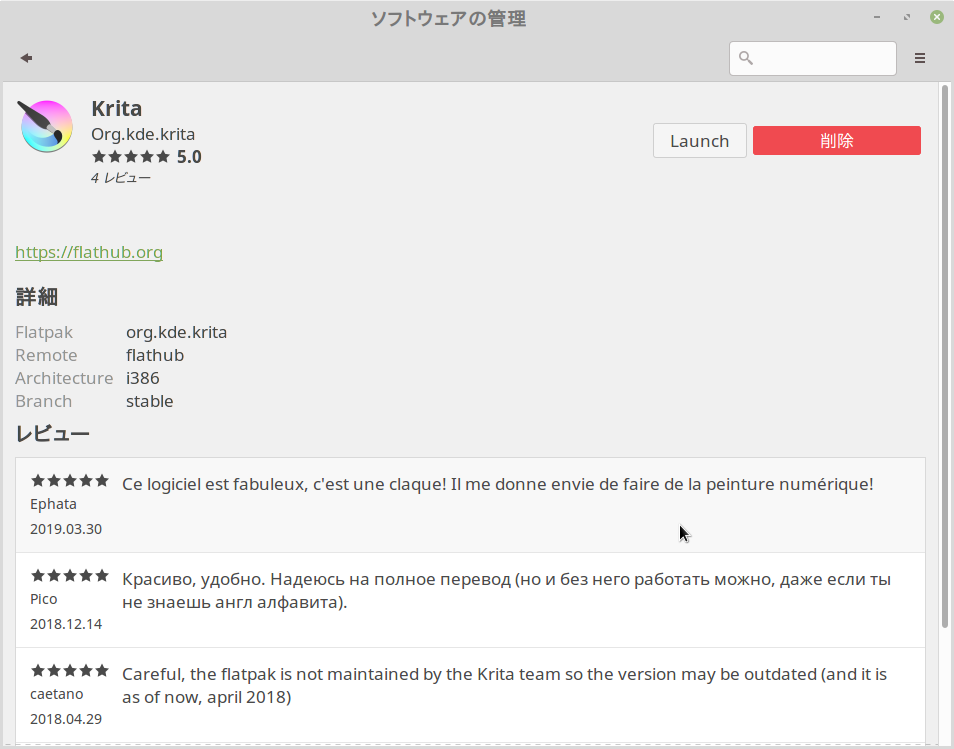The width and height of the screenshot is (954, 749).
Task: Click caetano's review about outdated flatpak
Action: click(x=504, y=686)
